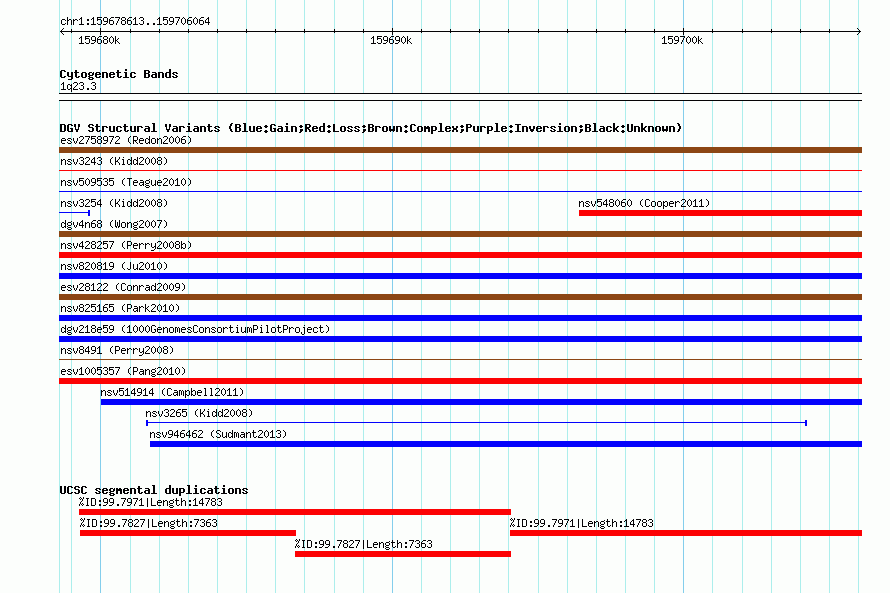Image resolution: width=890 pixels, height=593 pixels.
Task: Click the blue nsv820819 gain bar
Action: point(460,276)
